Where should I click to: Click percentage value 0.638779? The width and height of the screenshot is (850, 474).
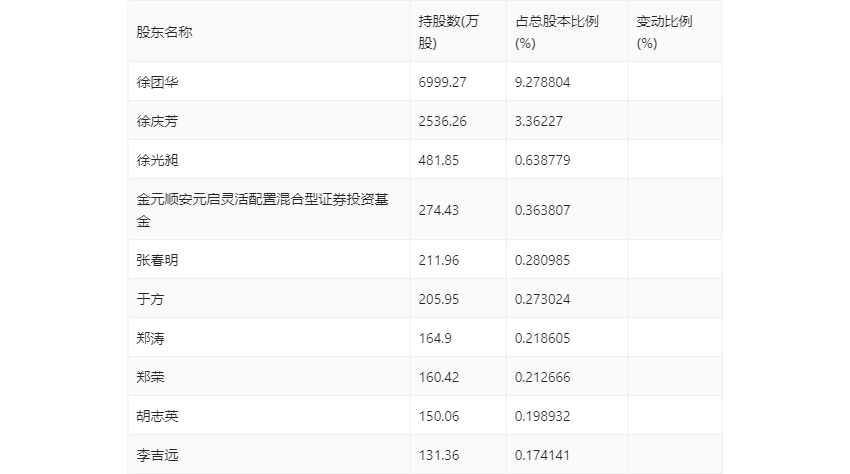pyautogui.click(x=543, y=160)
